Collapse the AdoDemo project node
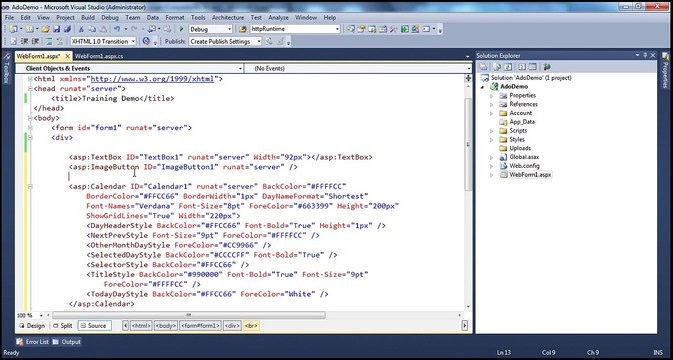This screenshot has height=360, width=673. 483,87
